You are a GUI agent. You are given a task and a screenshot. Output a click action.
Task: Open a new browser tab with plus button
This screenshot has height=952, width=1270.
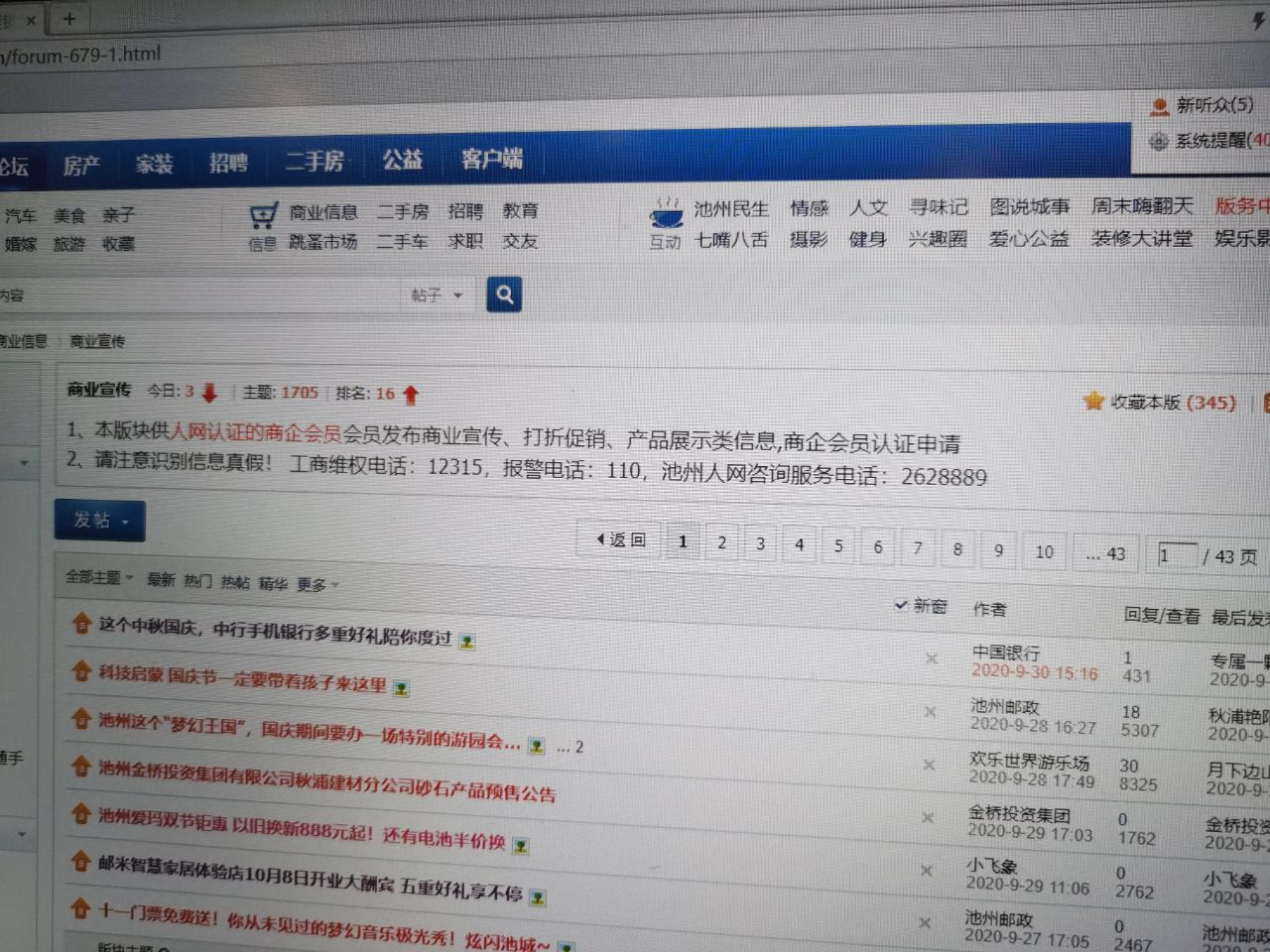[68, 19]
